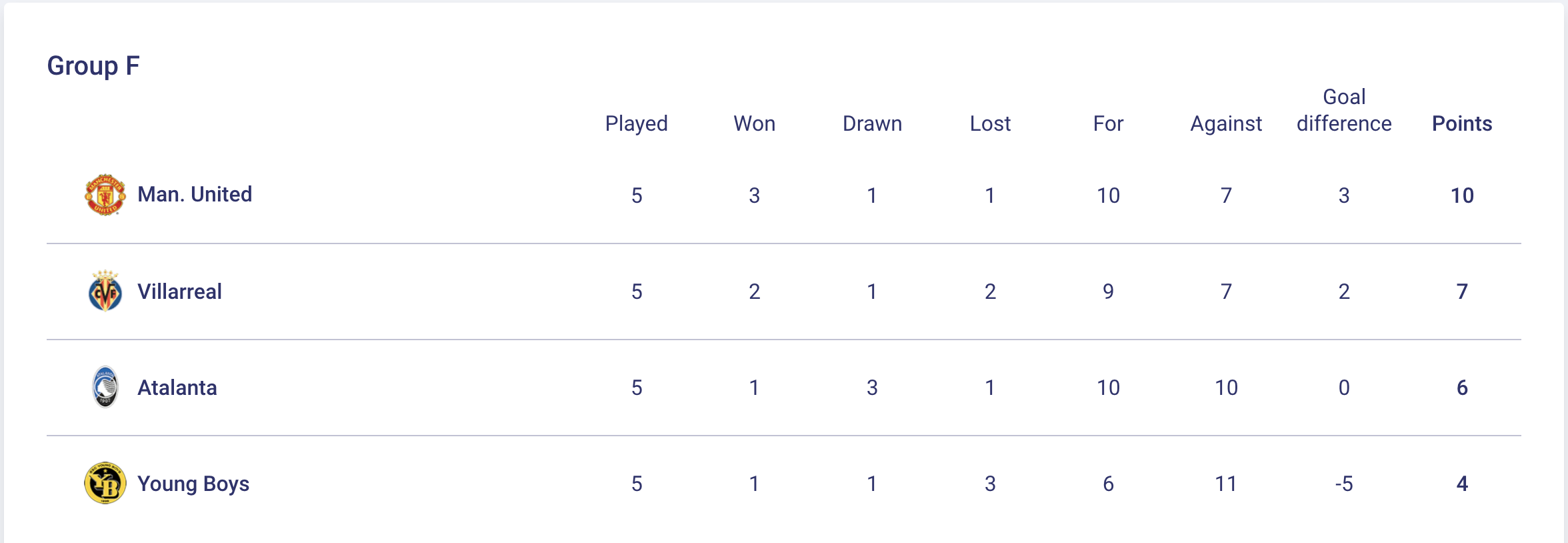
Task: Click the Manchester United club crest
Action: (x=105, y=195)
